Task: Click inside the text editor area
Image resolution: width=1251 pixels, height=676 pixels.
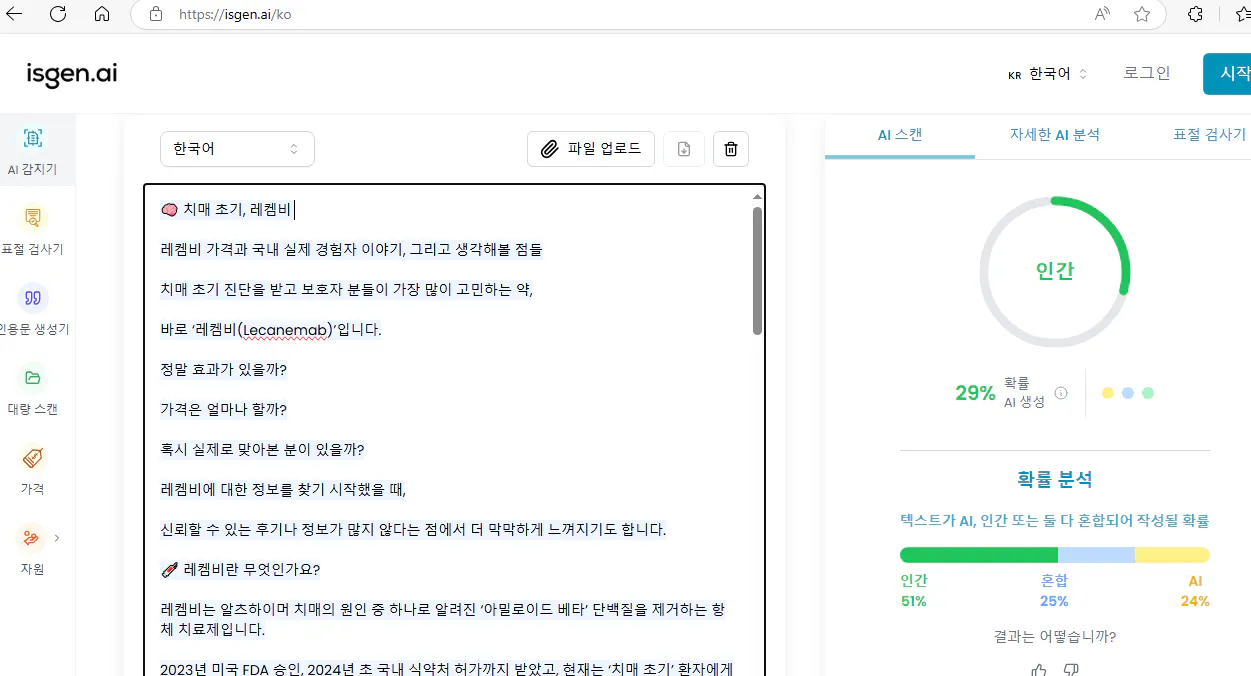Action: pyautogui.click(x=450, y=420)
